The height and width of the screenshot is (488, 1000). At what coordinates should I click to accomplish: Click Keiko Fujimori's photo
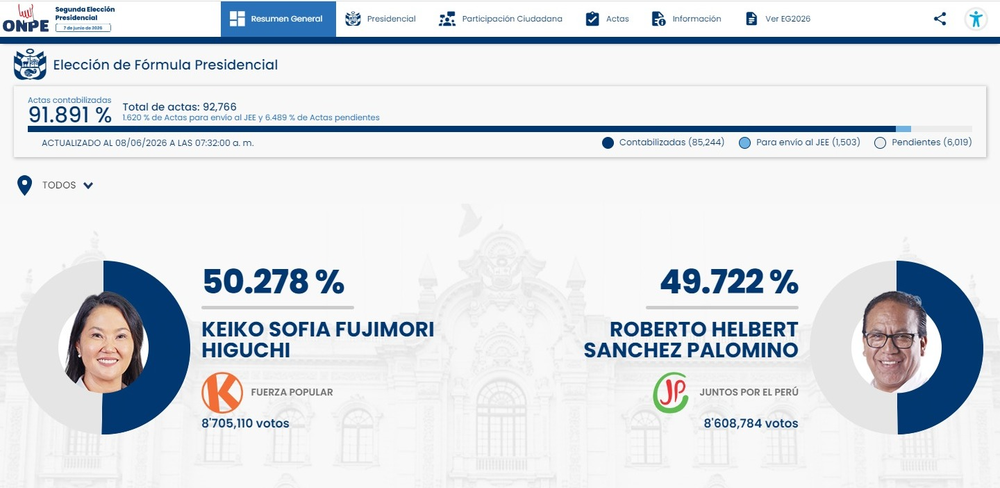(x=104, y=342)
